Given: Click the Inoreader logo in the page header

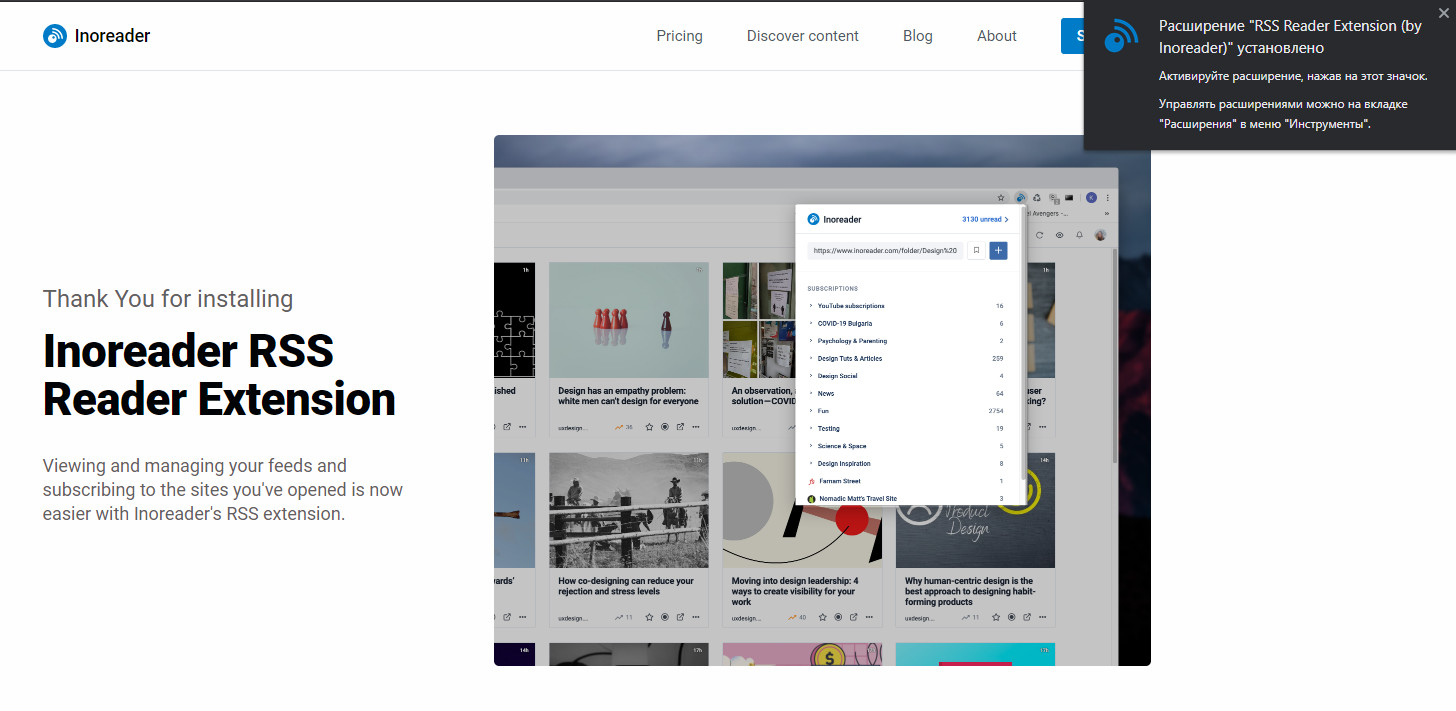Looking at the screenshot, I should pos(96,35).
